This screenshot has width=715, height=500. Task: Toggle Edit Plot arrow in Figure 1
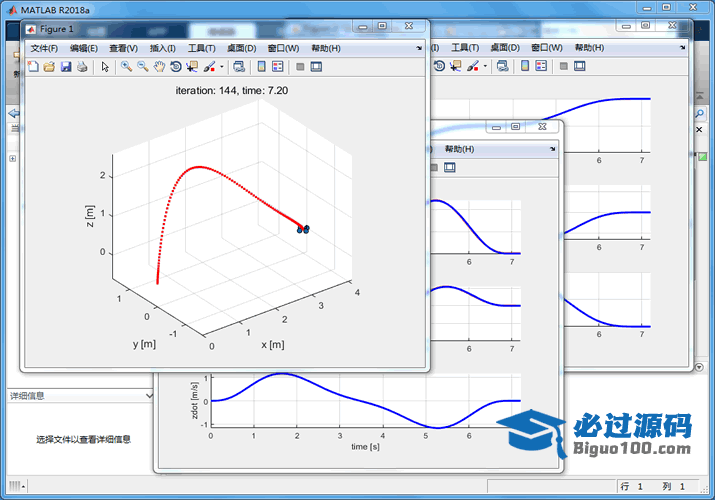(x=104, y=67)
